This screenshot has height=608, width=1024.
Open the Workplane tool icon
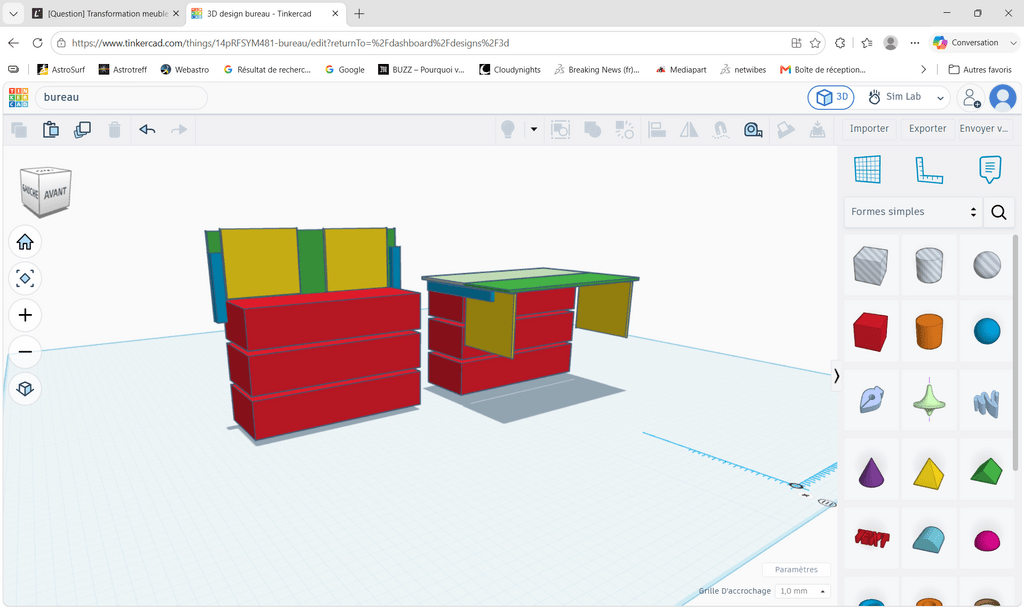[x=867, y=170]
